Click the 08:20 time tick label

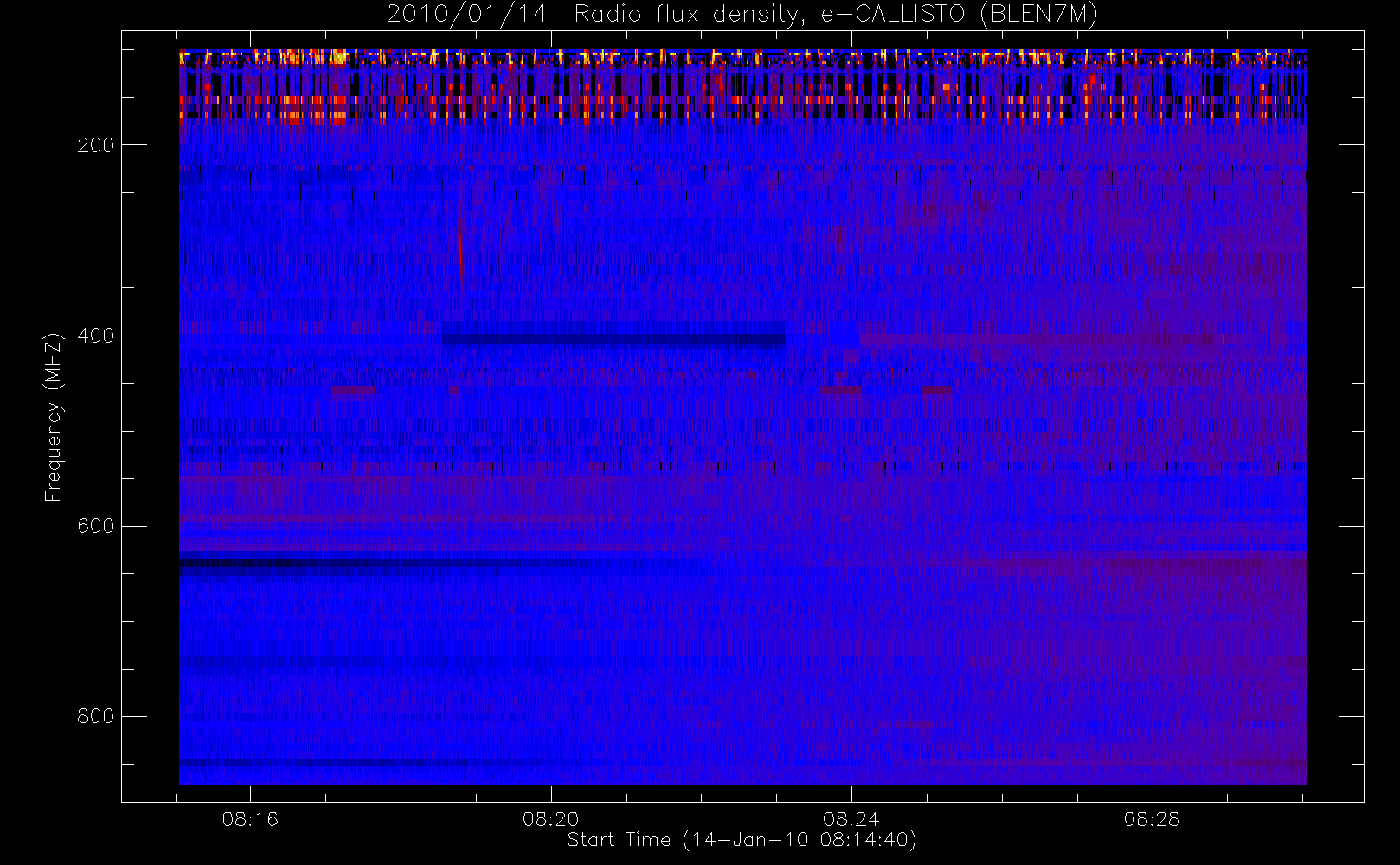[x=551, y=819]
